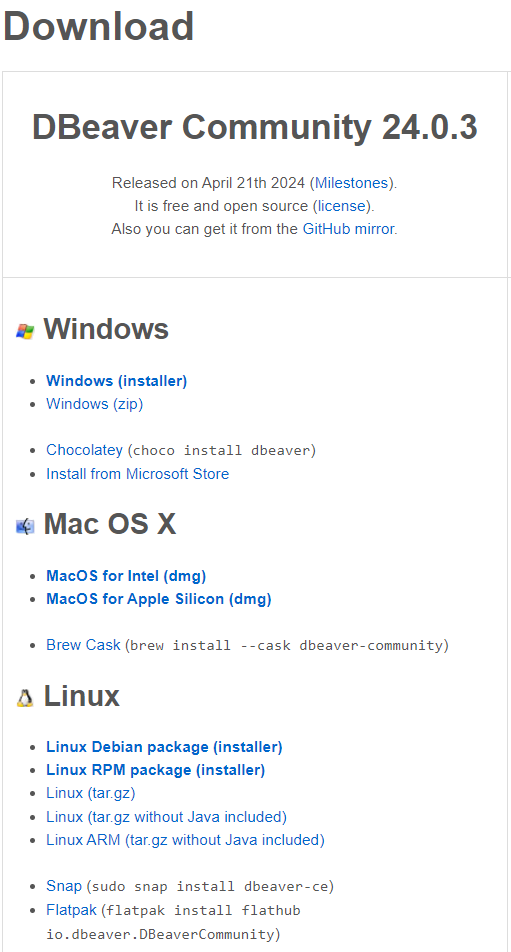511x952 pixels.
Task: Download Linux (tar.gz without Java included)
Action: point(167,817)
